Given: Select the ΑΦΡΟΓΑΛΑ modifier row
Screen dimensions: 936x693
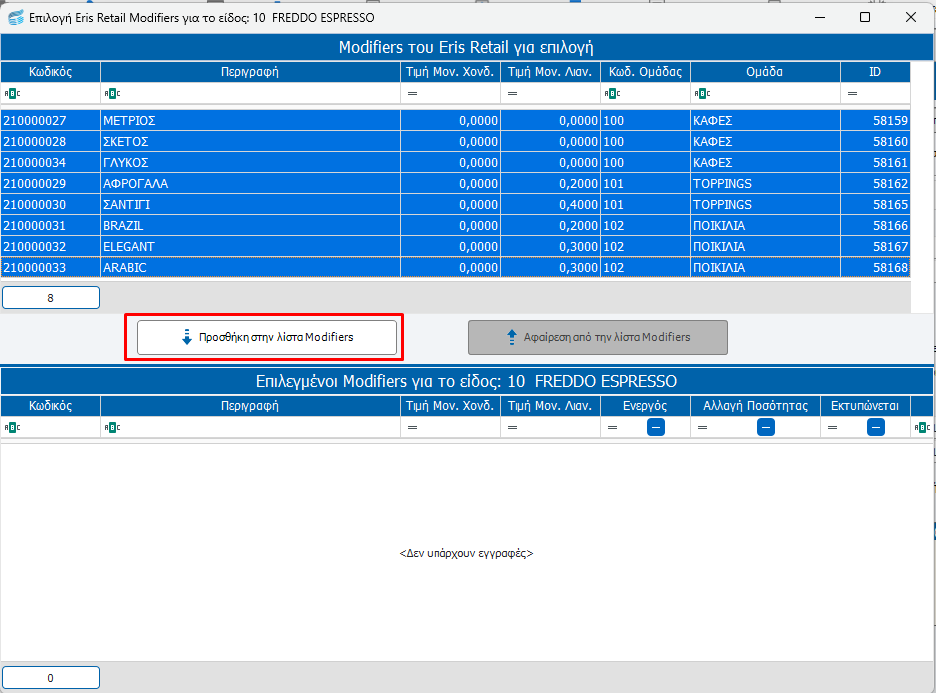Looking at the screenshot, I should 455,183.
